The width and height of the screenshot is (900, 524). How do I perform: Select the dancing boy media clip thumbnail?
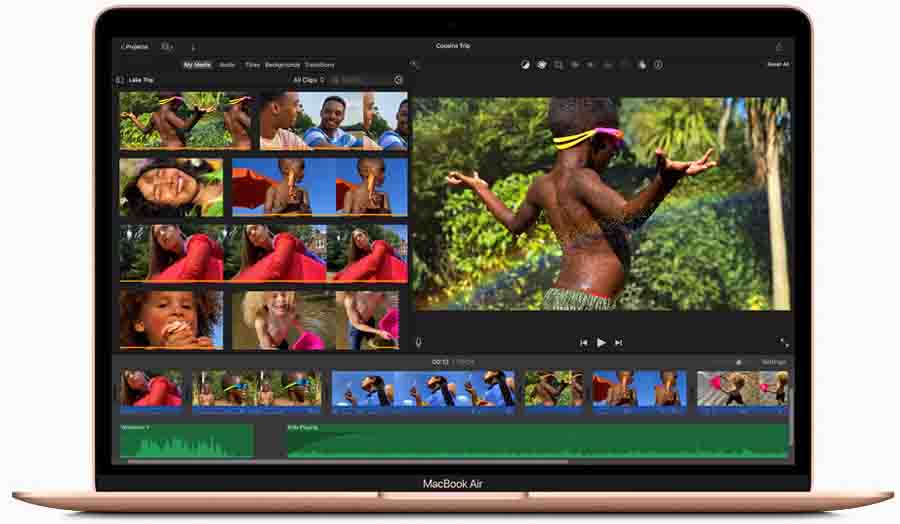point(185,121)
